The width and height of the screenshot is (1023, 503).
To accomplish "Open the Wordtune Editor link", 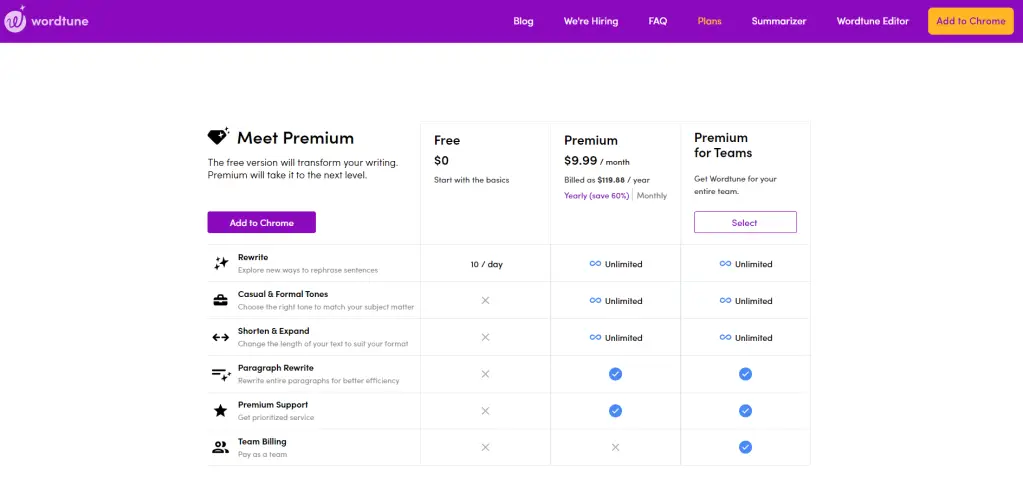I will (872, 21).
